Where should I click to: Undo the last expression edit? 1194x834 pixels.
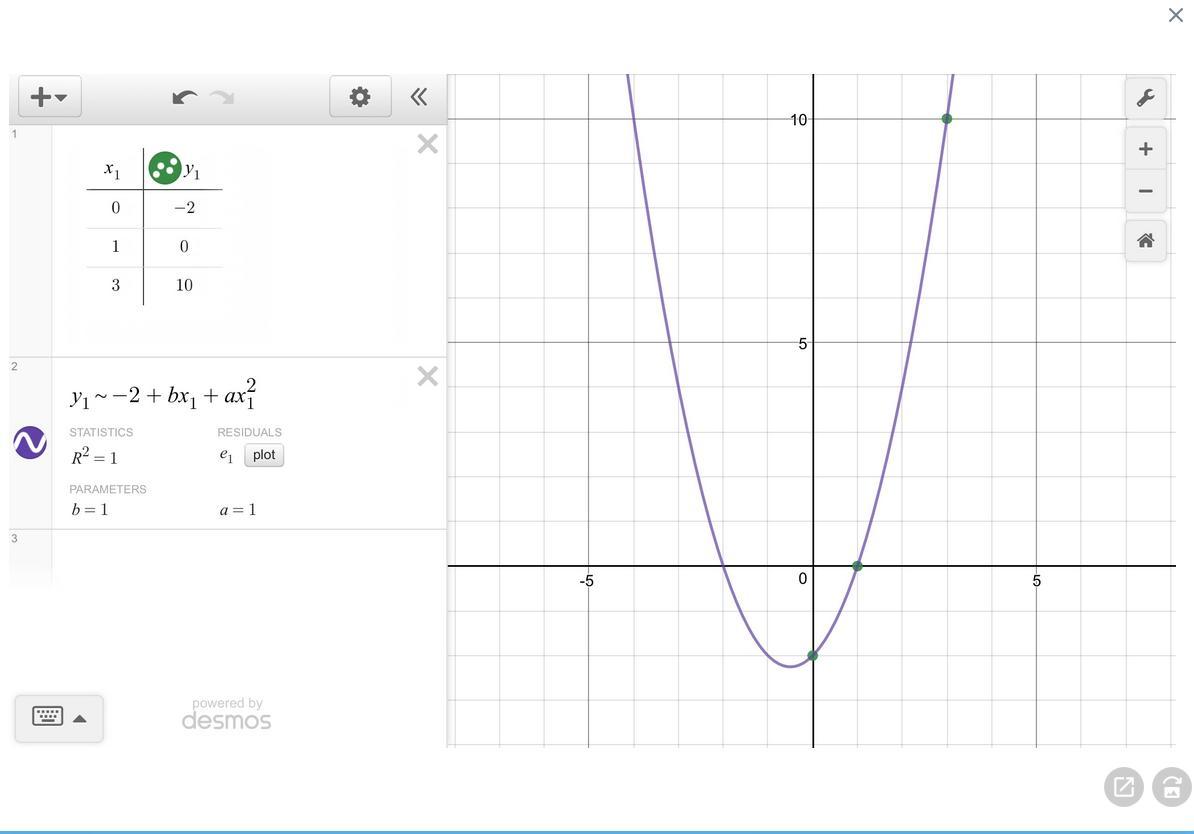tap(184, 97)
